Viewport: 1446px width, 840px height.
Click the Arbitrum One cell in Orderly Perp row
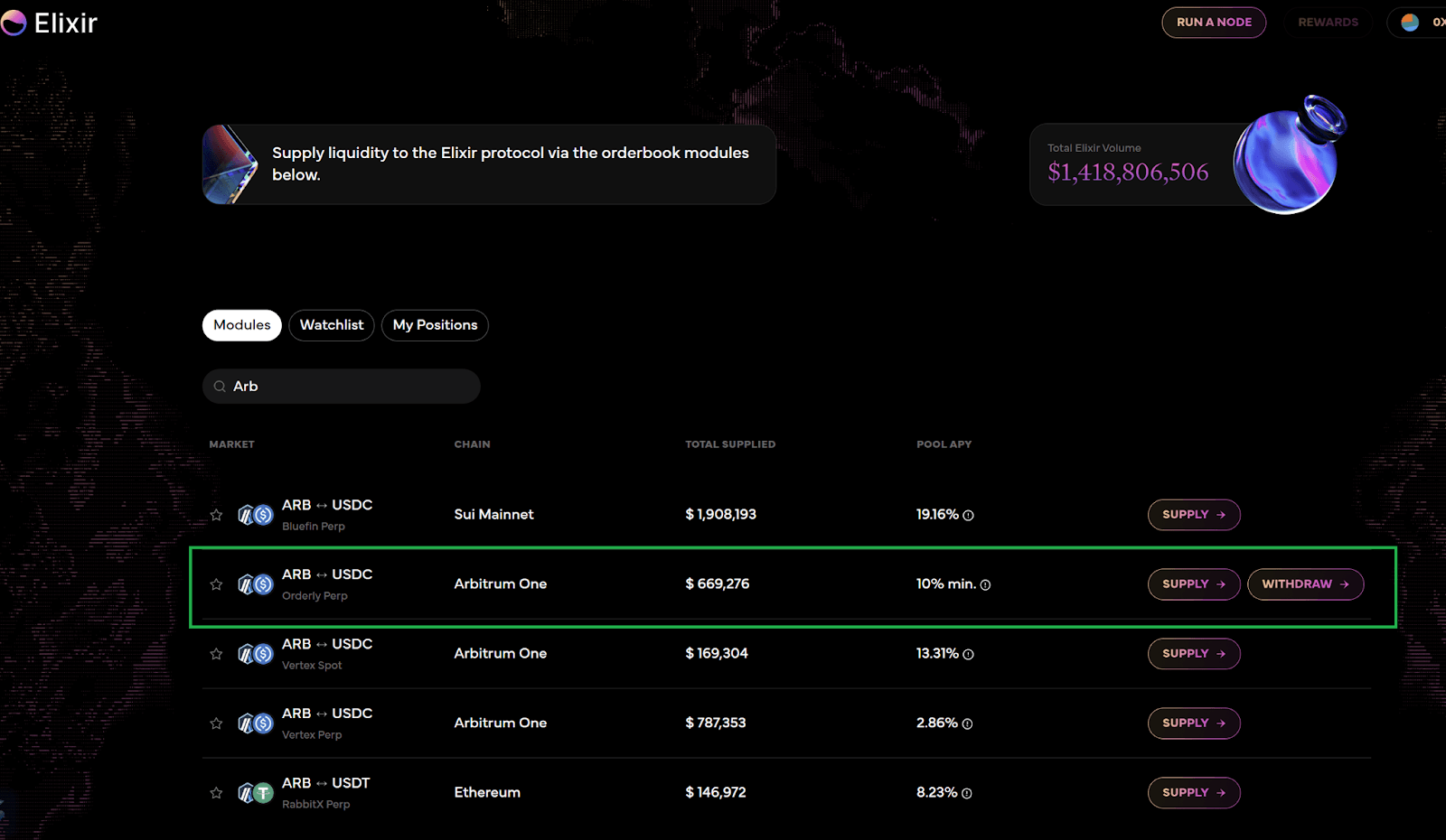pyautogui.click(x=501, y=584)
